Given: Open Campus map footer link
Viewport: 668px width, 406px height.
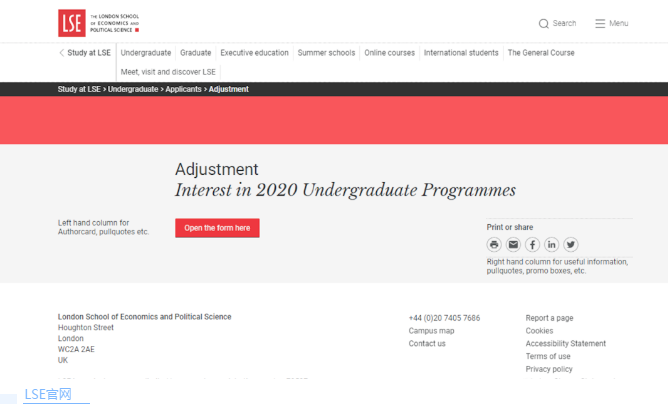Looking at the screenshot, I should (431, 331).
